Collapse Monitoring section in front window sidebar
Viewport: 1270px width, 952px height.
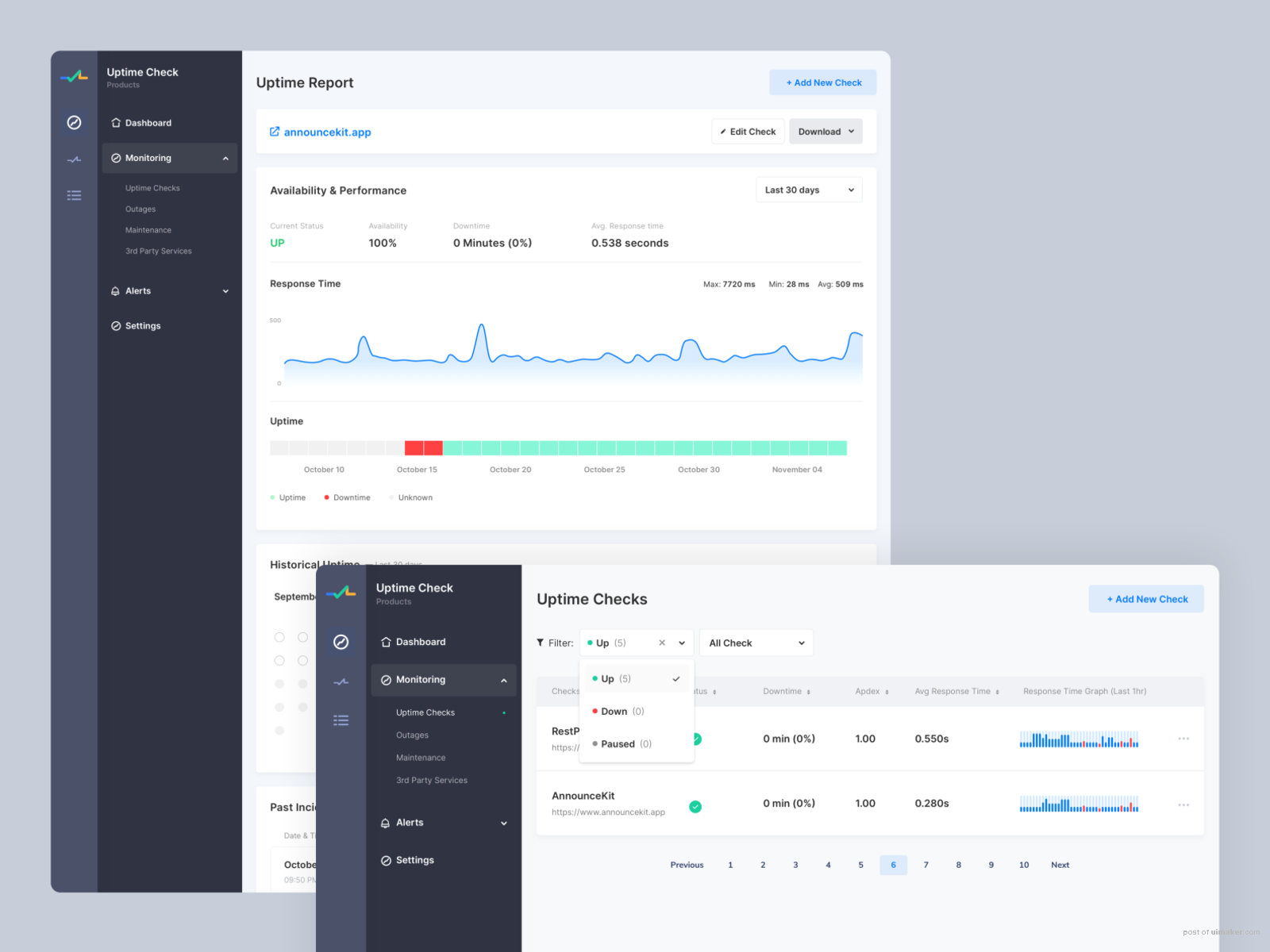503,681
